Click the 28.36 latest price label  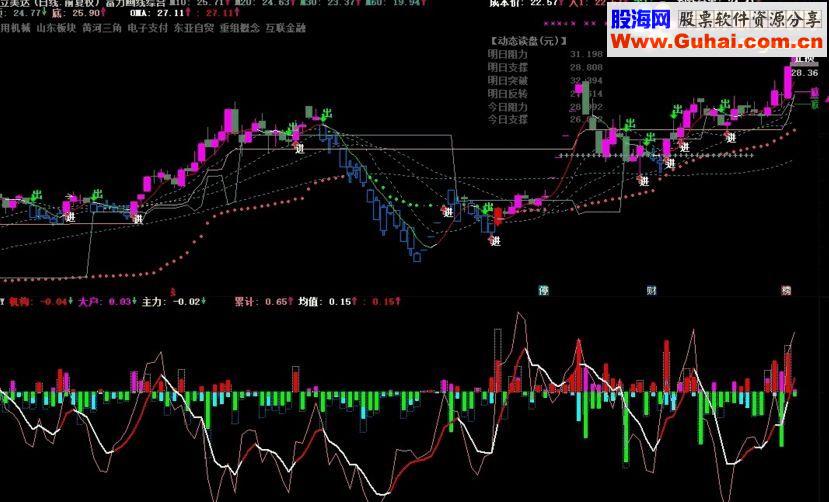(805, 73)
